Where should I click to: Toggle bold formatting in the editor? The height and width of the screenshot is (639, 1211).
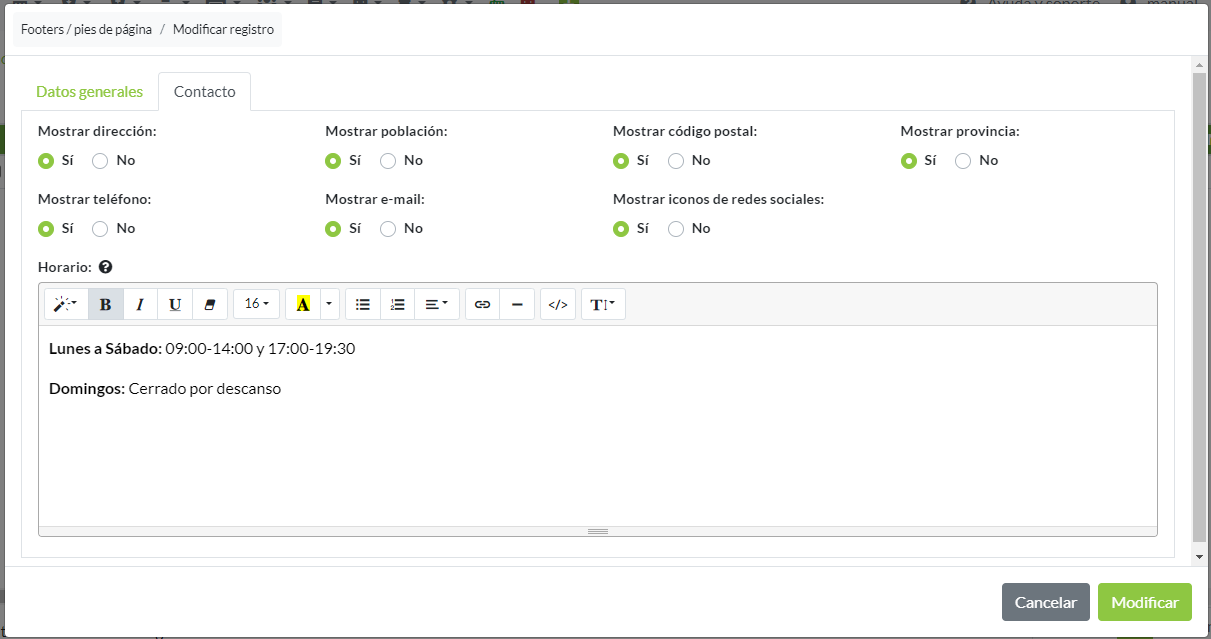(105, 304)
